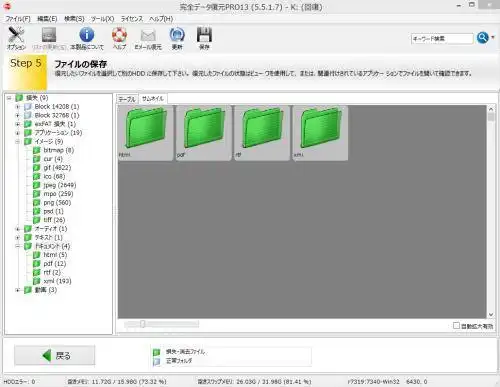Open the Help(H) menu
This screenshot has height=387, width=500.
click(161, 19)
